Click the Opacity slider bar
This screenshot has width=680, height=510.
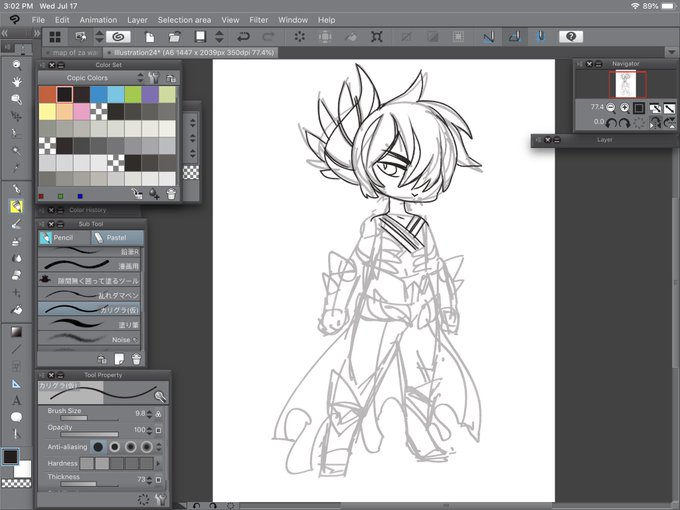pos(89,435)
